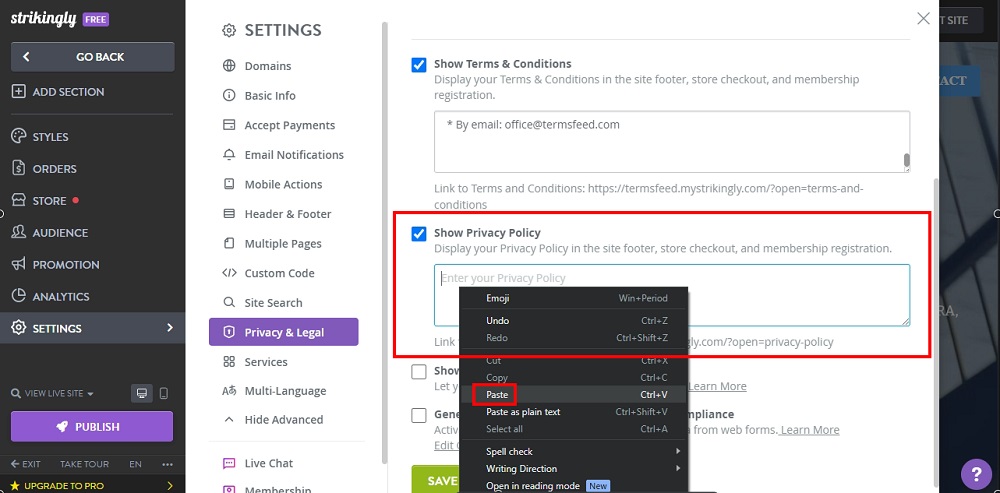Image resolution: width=1000 pixels, height=493 pixels.
Task: Open Store shop icon
Action: (18, 200)
